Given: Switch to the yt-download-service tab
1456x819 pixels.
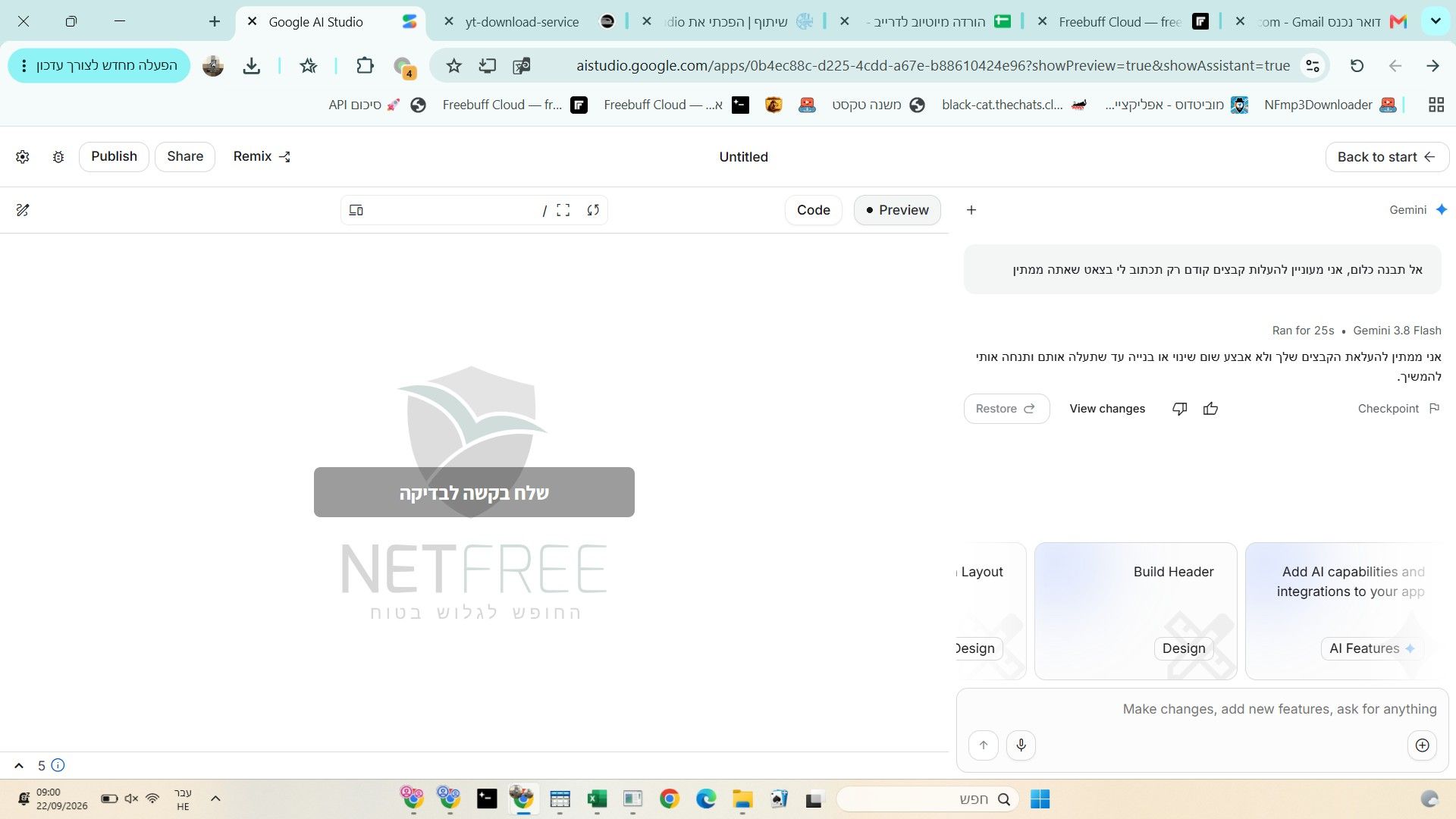Looking at the screenshot, I should (531, 22).
